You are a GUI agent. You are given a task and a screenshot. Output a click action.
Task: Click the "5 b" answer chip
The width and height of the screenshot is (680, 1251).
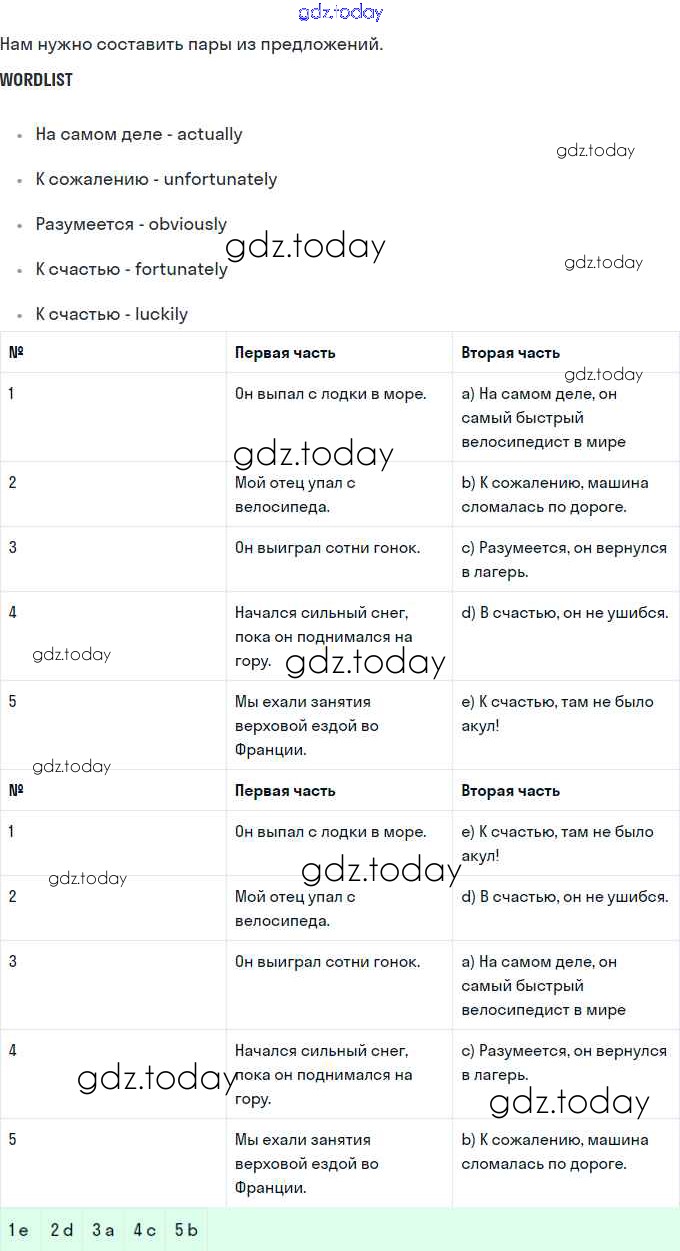point(187,1230)
